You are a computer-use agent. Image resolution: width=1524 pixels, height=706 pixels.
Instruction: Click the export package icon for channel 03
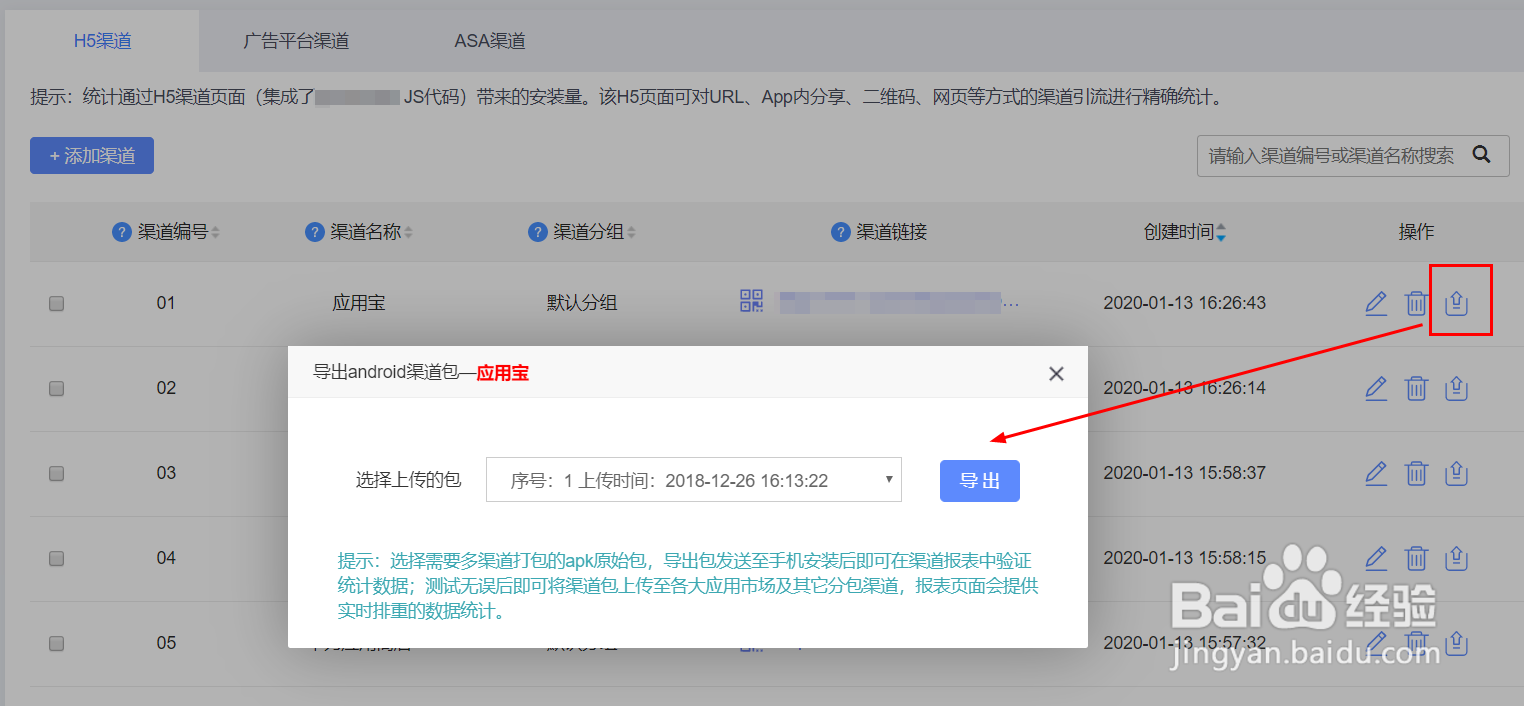(x=1456, y=473)
